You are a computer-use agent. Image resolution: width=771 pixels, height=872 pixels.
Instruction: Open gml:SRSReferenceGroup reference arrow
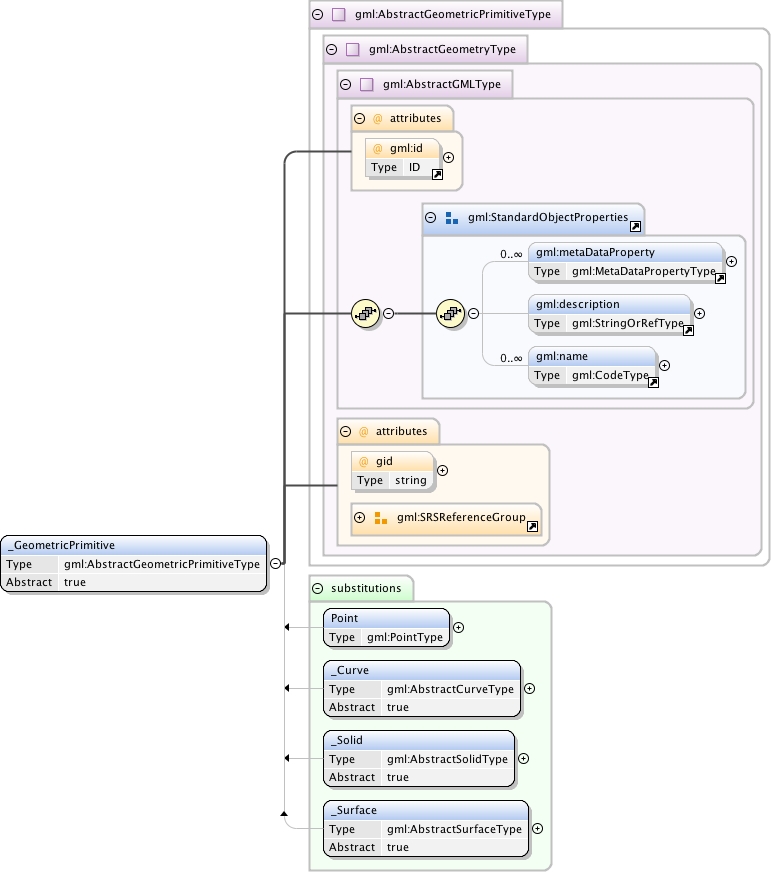532,527
